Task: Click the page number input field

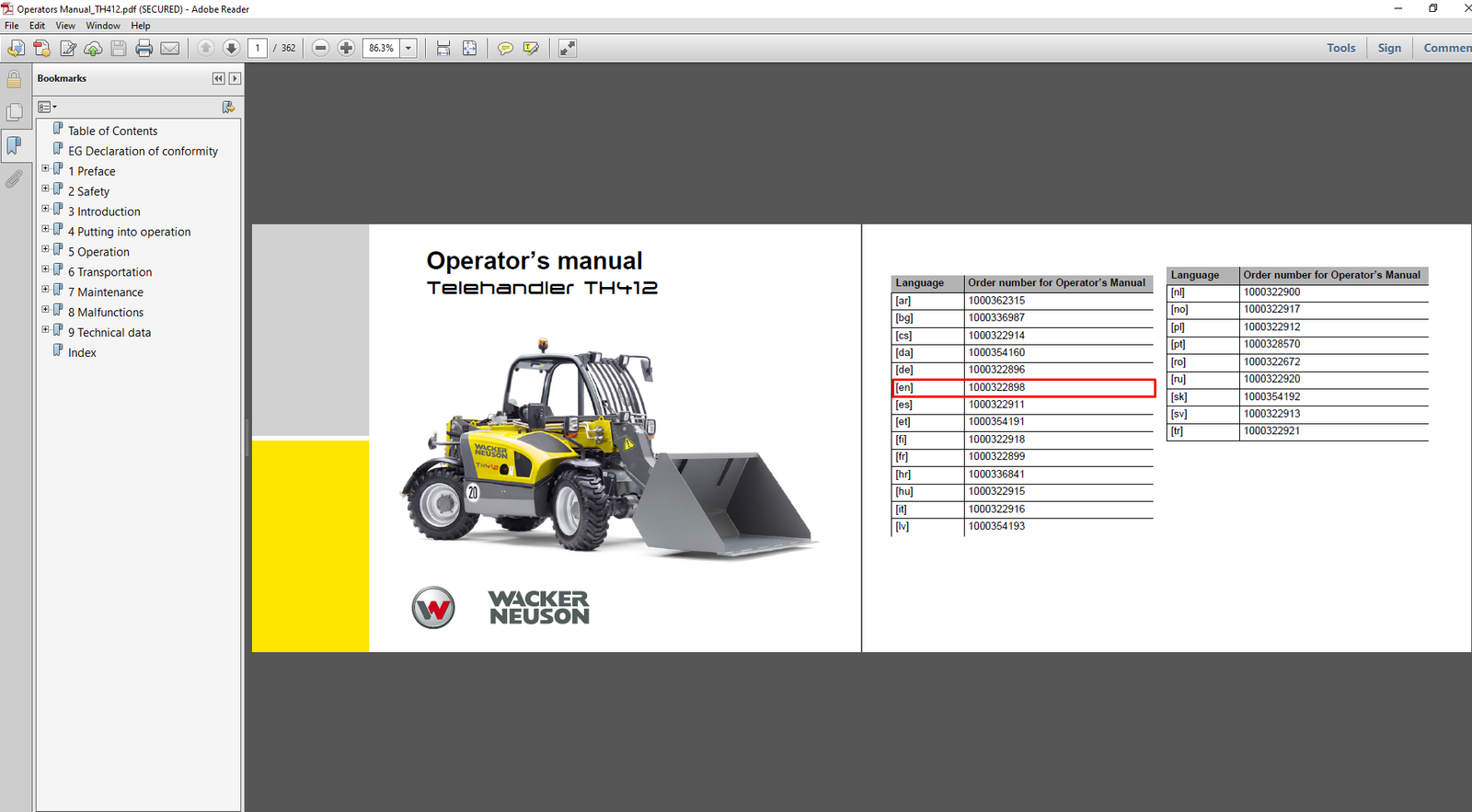Action: coord(258,49)
